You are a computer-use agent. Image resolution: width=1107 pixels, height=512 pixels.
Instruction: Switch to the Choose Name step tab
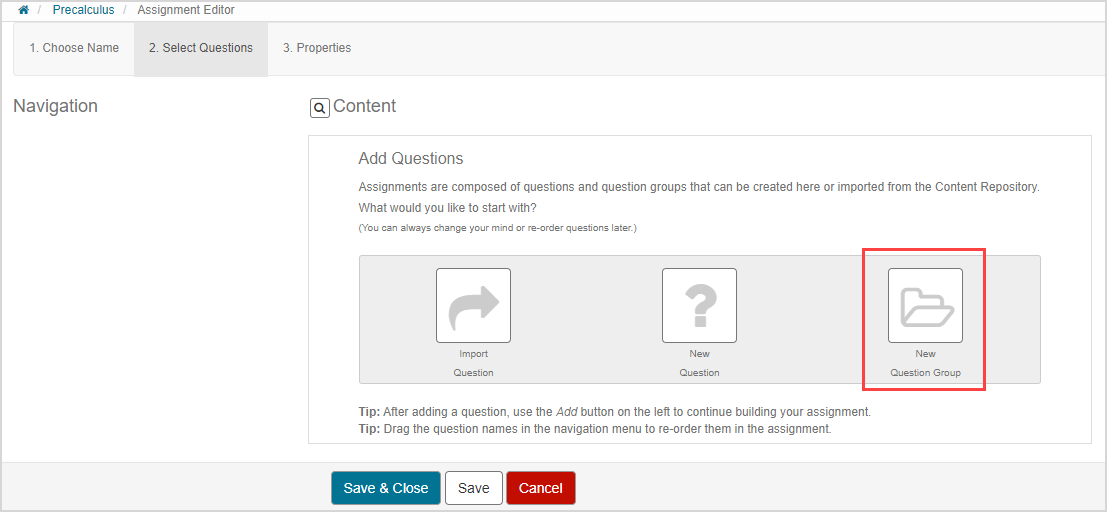click(74, 48)
